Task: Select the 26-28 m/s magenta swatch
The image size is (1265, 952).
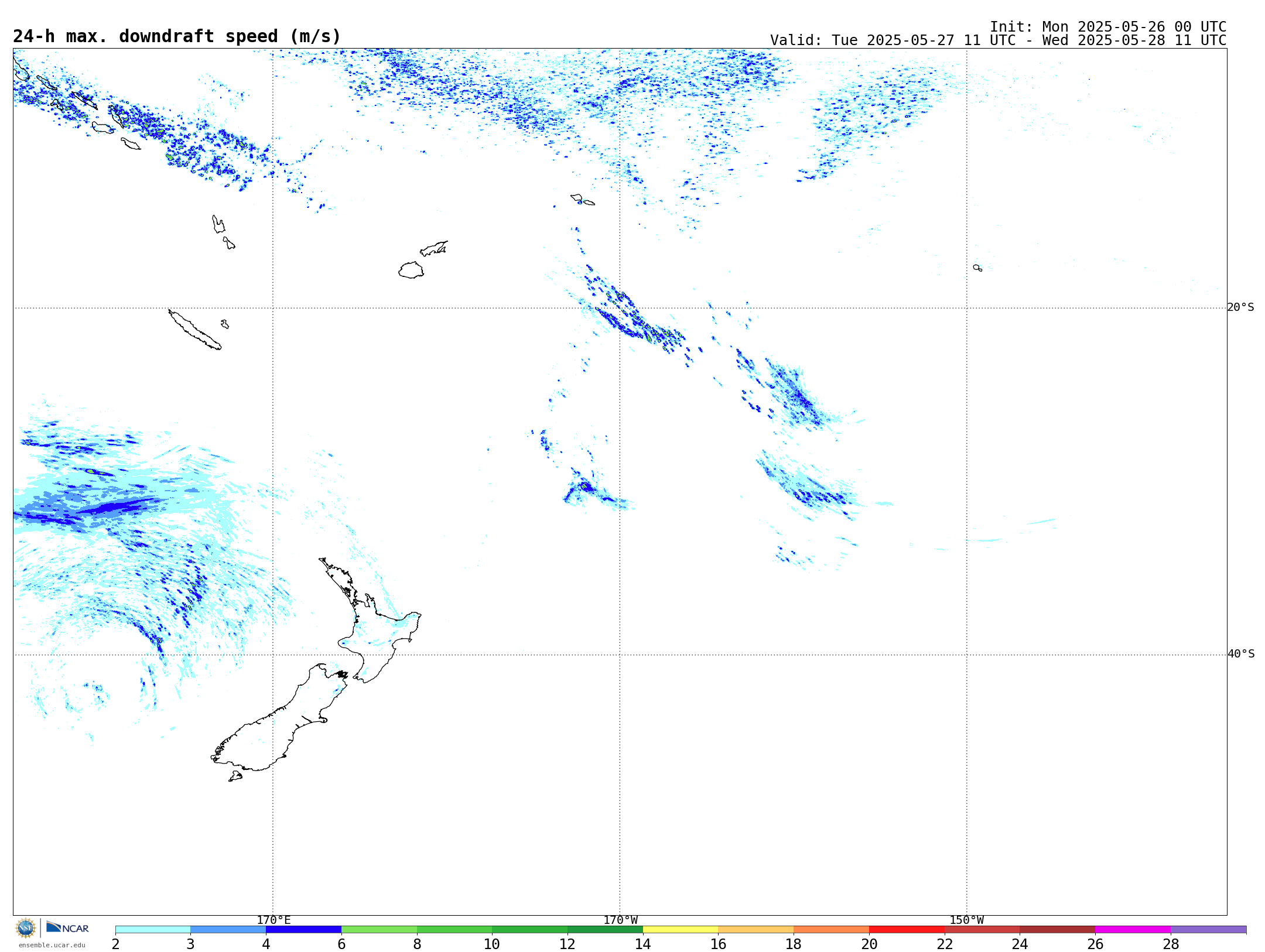Action: 1133,930
